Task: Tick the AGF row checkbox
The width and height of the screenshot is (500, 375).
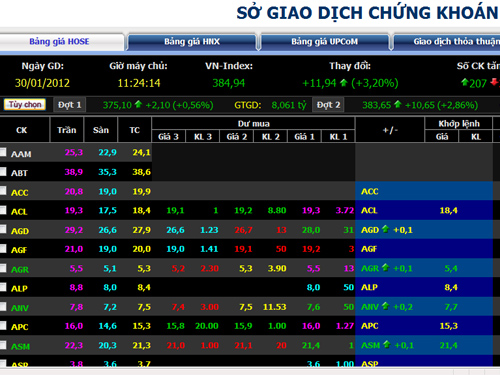Action: coord(3,249)
